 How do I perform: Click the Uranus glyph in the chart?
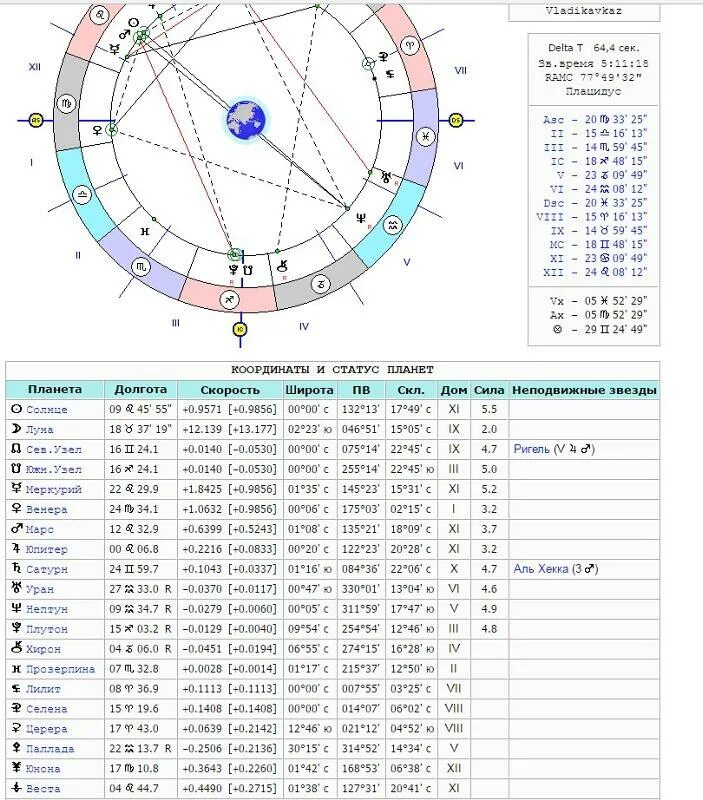(386, 177)
